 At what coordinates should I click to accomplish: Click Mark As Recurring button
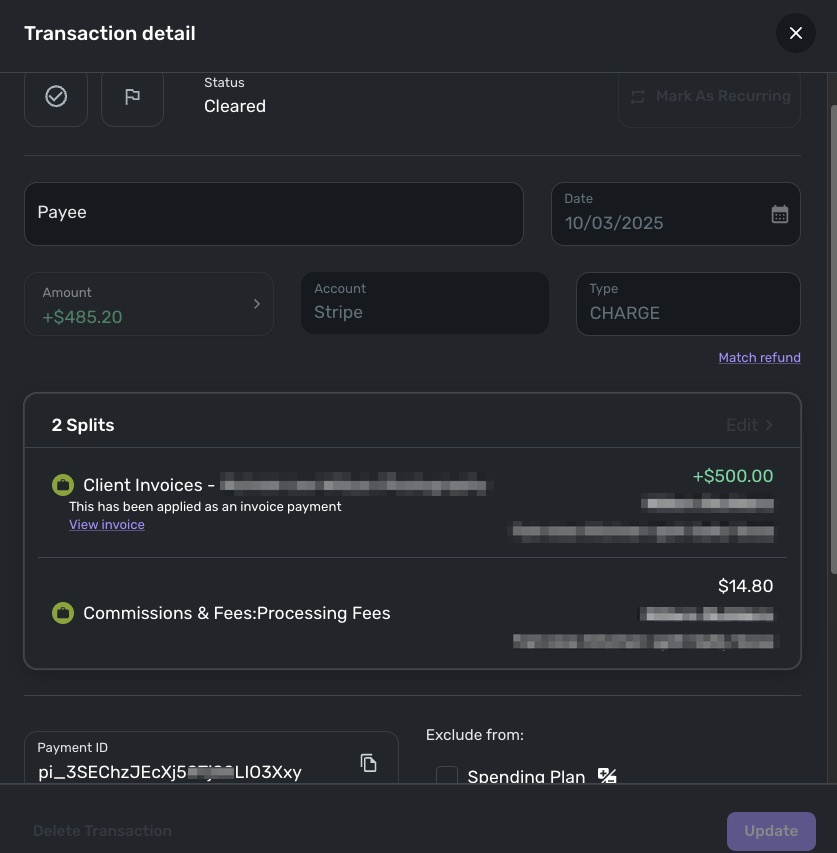pyautogui.click(x=709, y=97)
